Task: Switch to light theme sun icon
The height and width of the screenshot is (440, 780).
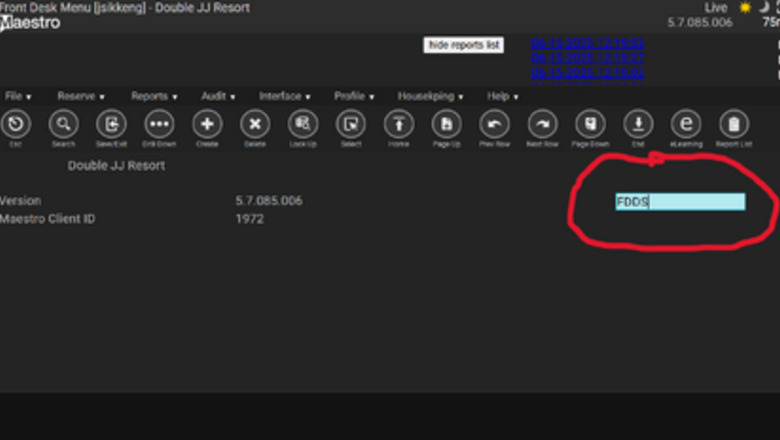Action: 745,7
